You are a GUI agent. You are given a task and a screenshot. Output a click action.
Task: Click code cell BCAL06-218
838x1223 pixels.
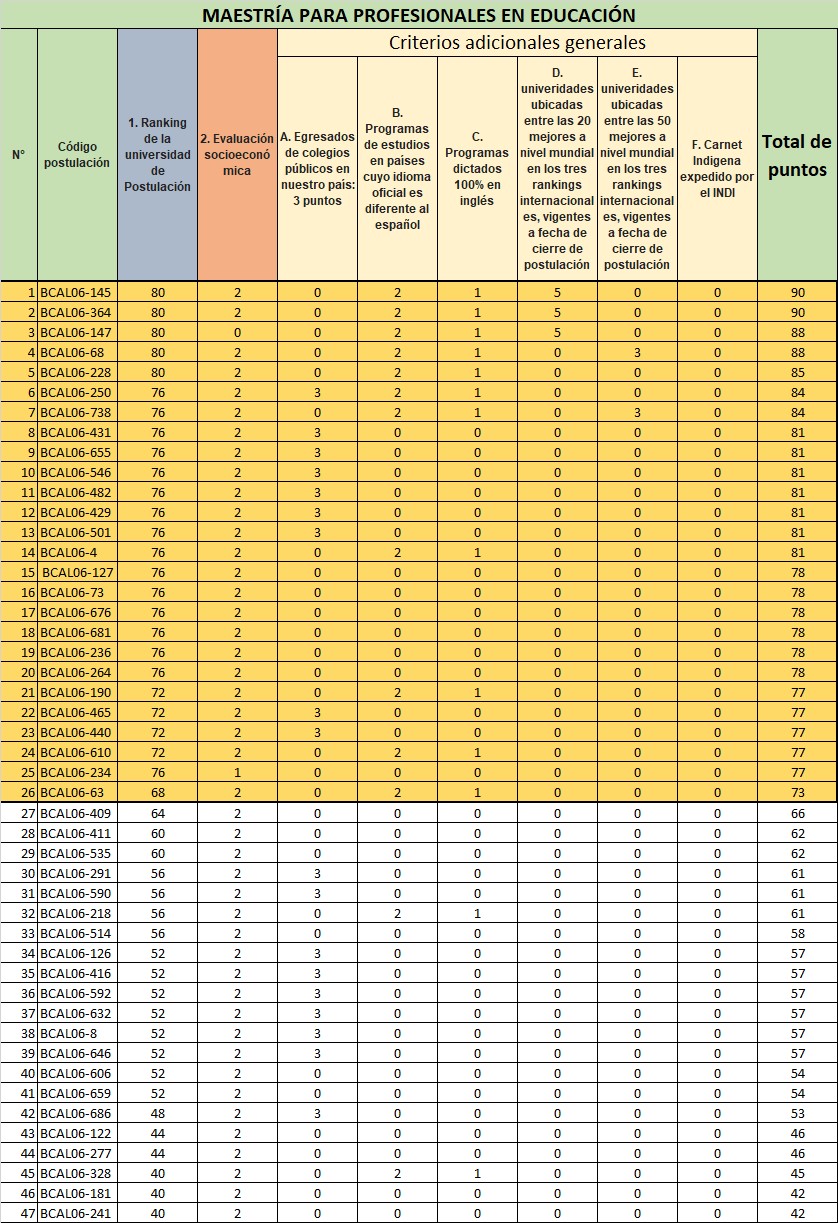77,913
